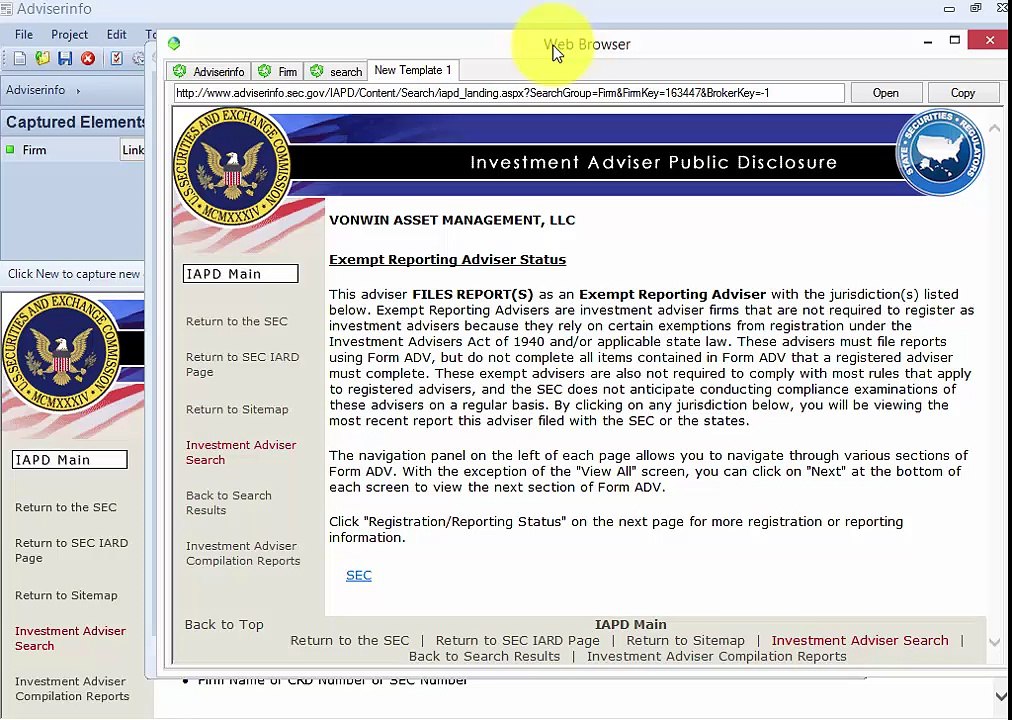Switch to the search browser tab

pos(336,71)
